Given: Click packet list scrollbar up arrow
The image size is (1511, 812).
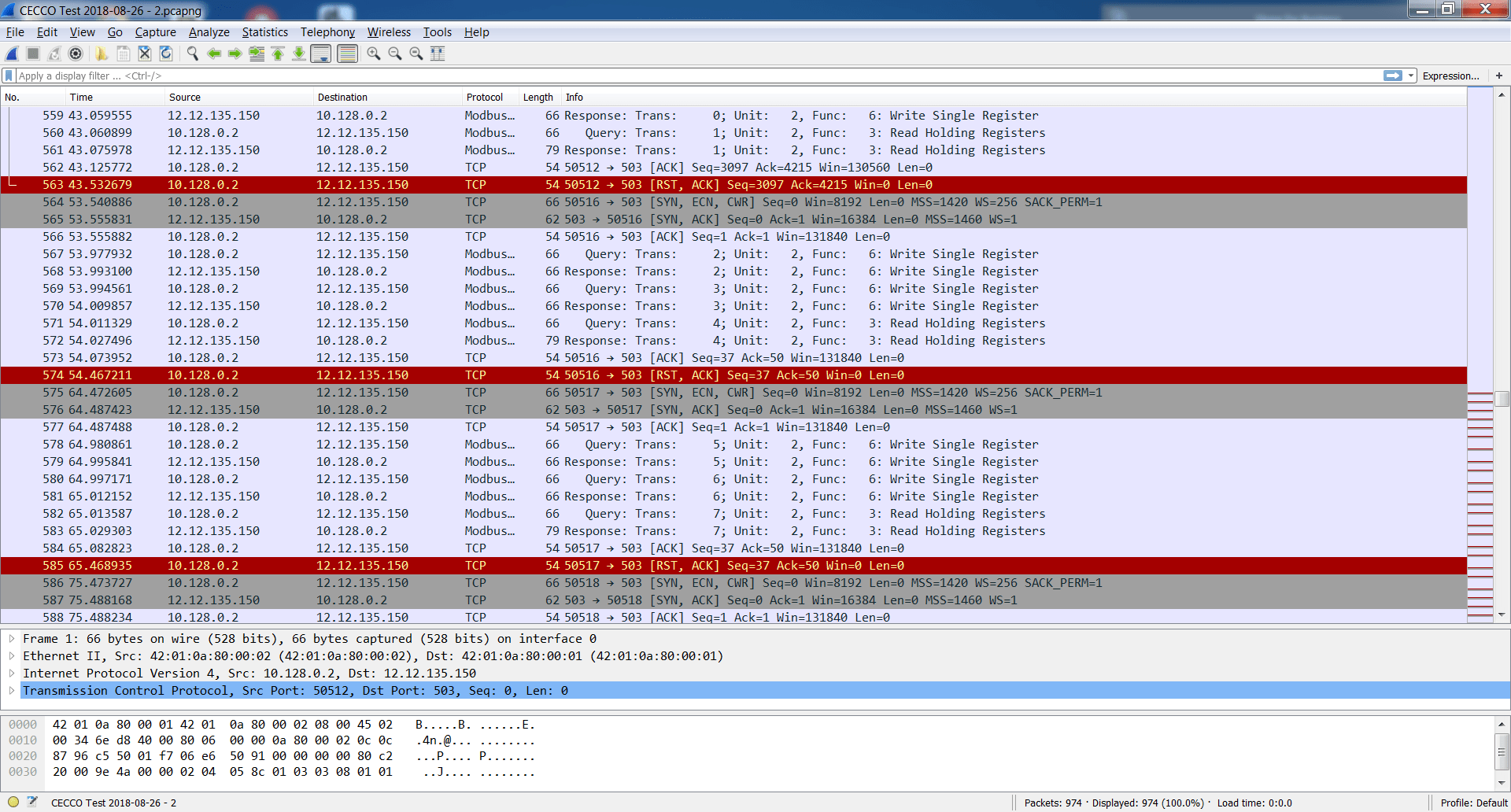Looking at the screenshot, I should point(1502,95).
